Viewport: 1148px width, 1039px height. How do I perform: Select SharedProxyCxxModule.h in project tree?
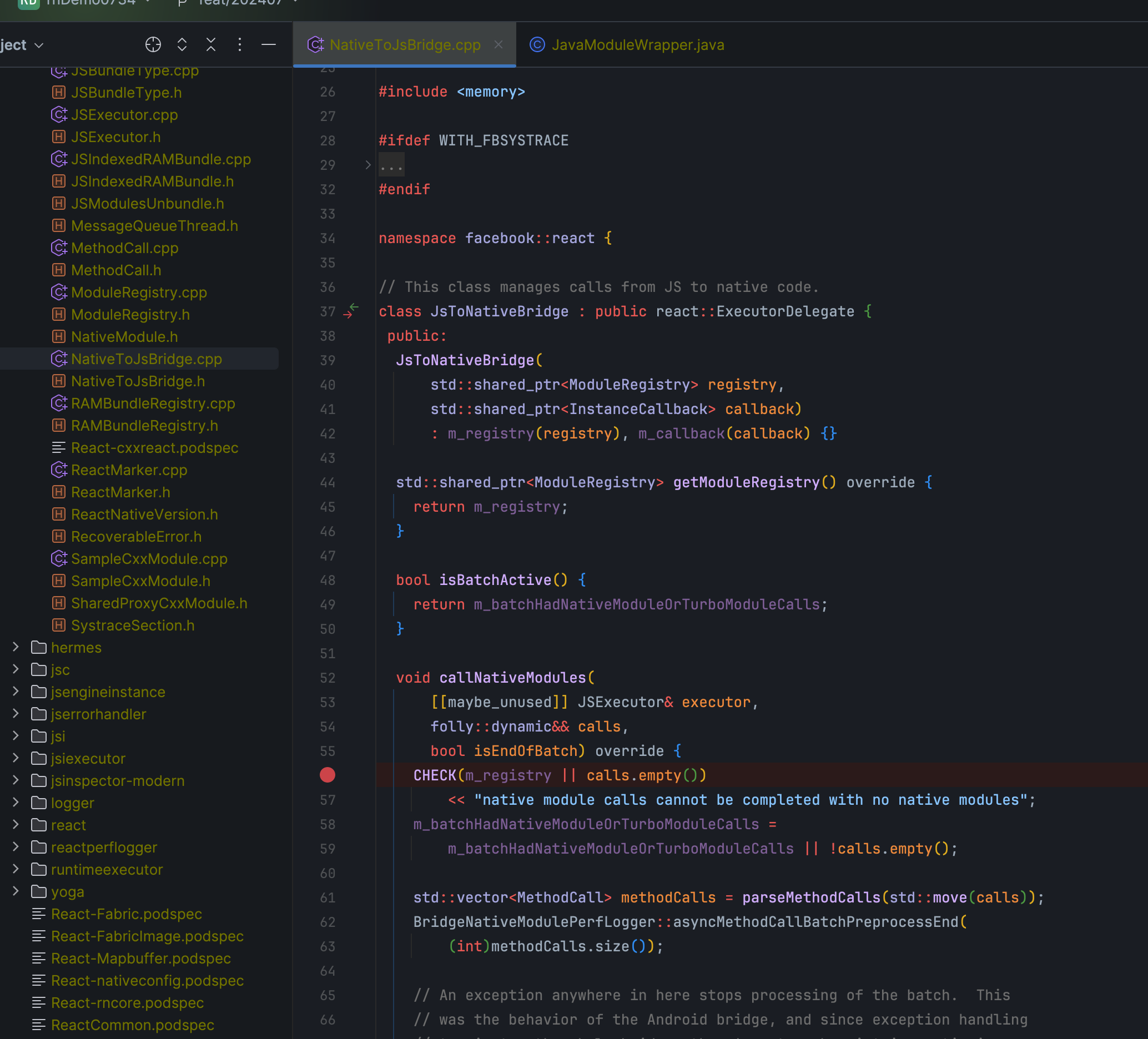coord(159,603)
